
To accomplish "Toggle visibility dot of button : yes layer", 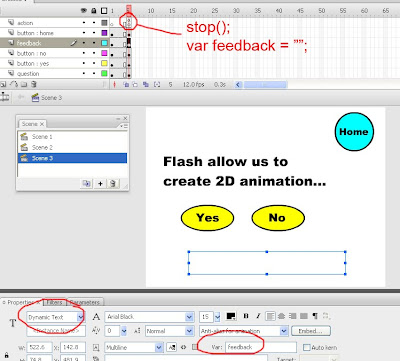I will [x=84, y=63].
